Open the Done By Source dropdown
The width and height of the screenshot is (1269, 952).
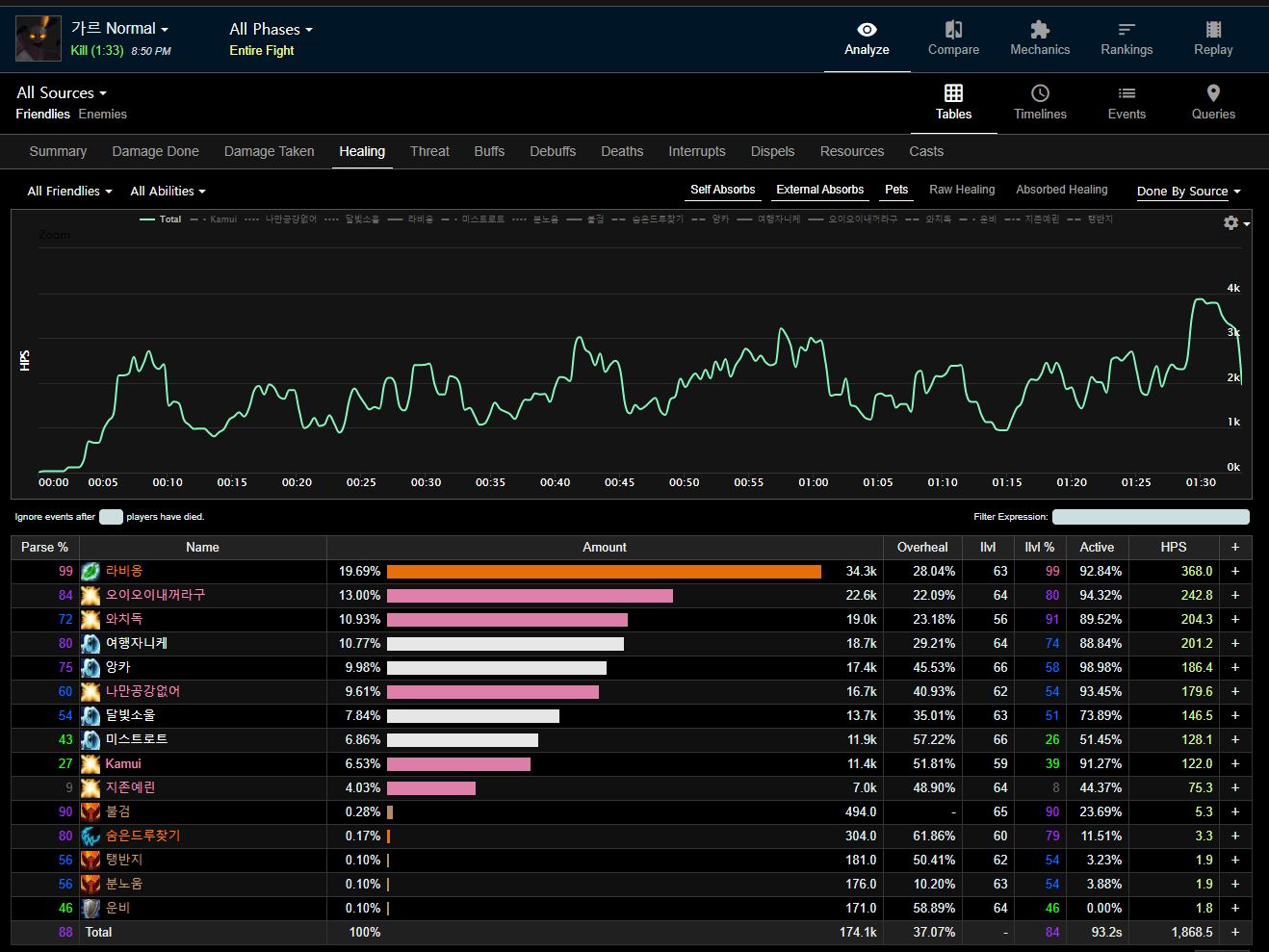click(x=1188, y=192)
